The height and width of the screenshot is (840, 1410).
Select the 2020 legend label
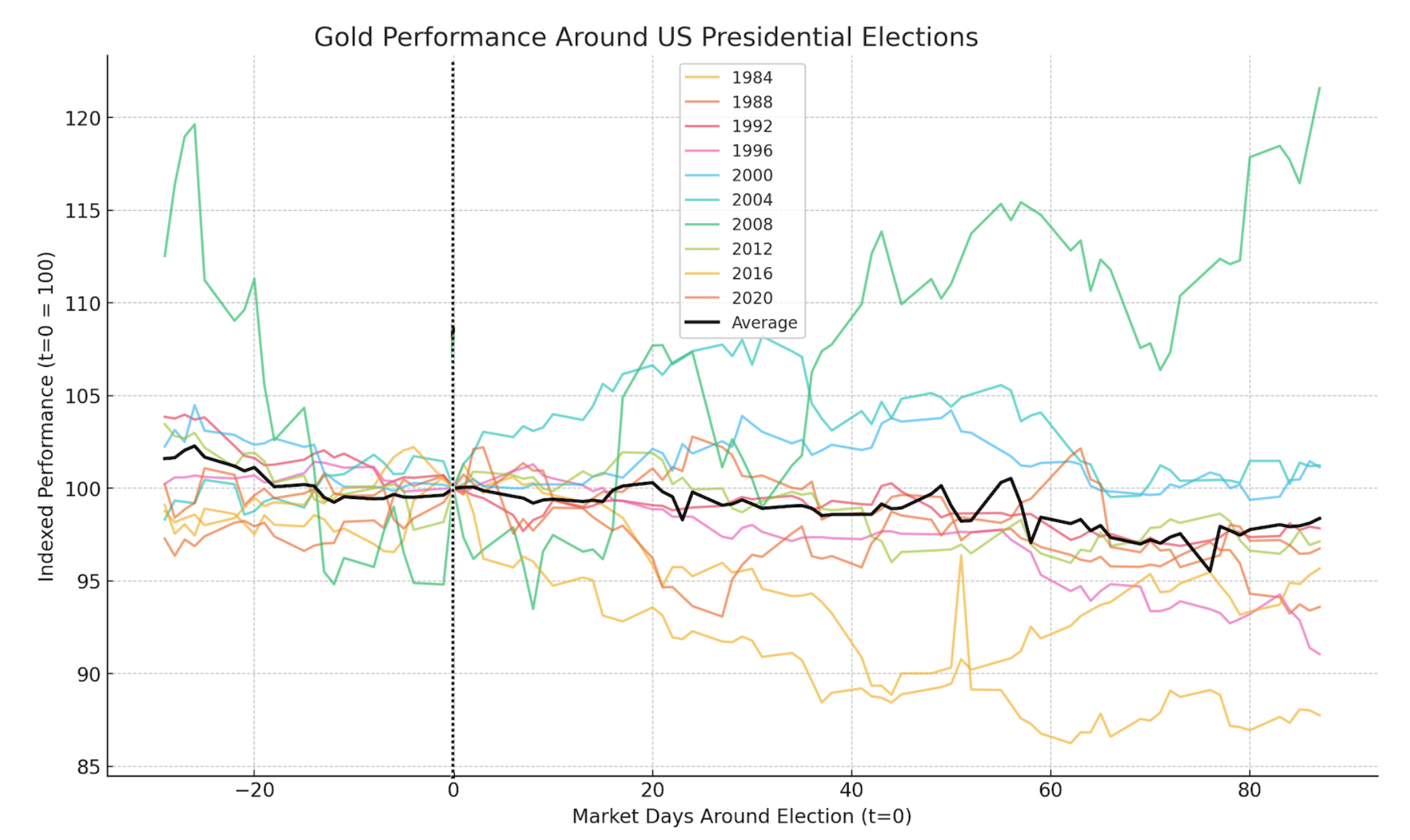[x=751, y=298]
